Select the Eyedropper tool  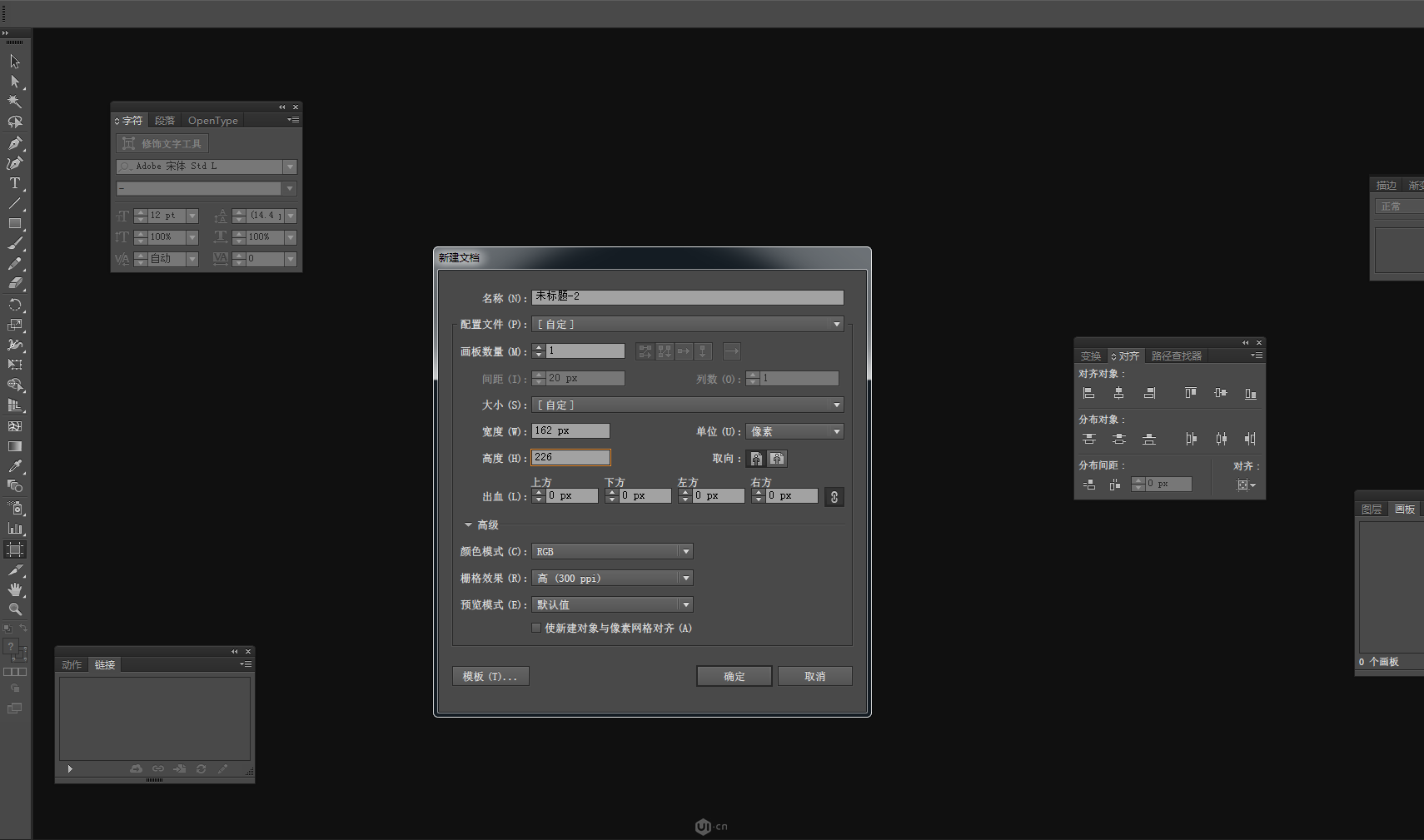tap(14, 466)
